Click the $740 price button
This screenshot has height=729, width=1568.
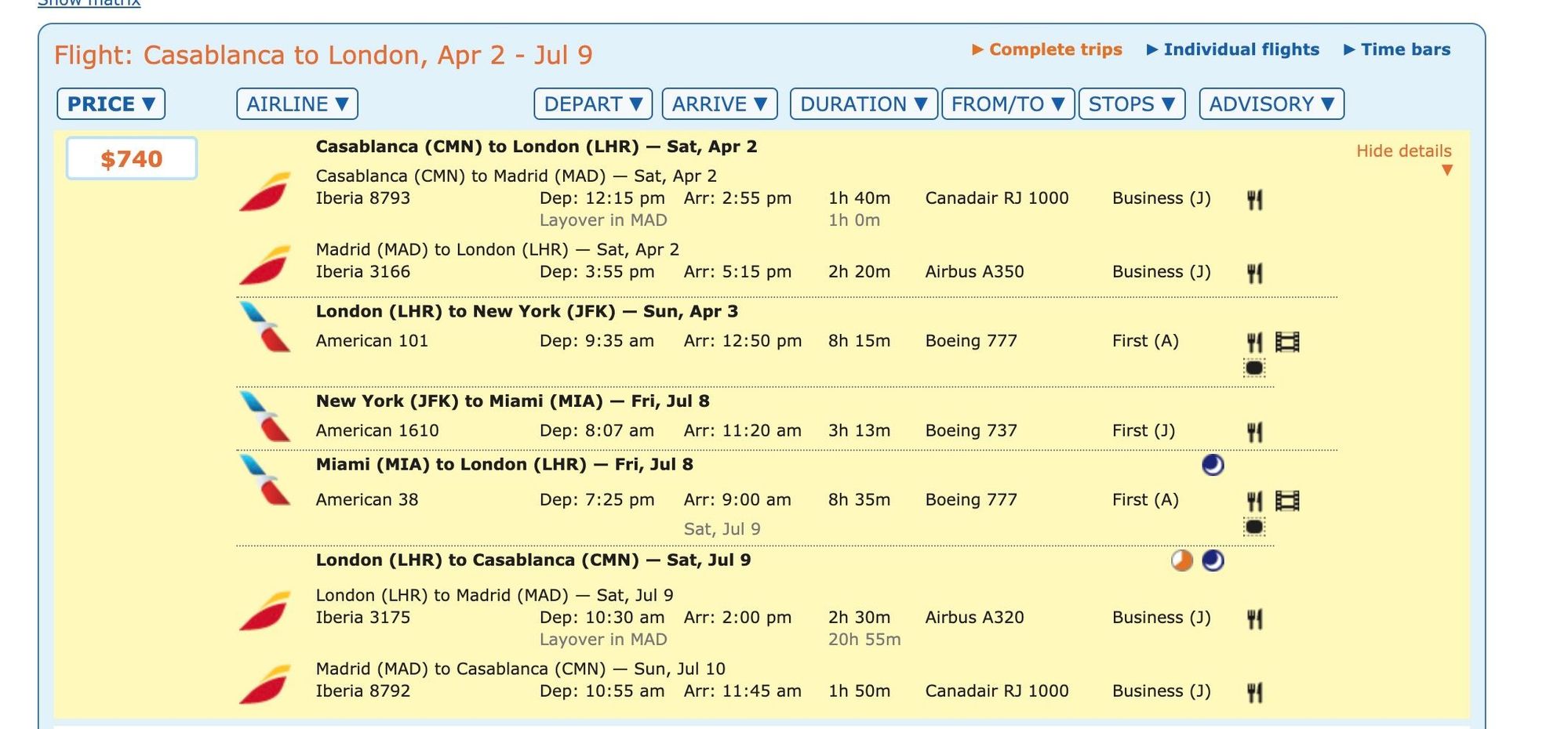132,159
